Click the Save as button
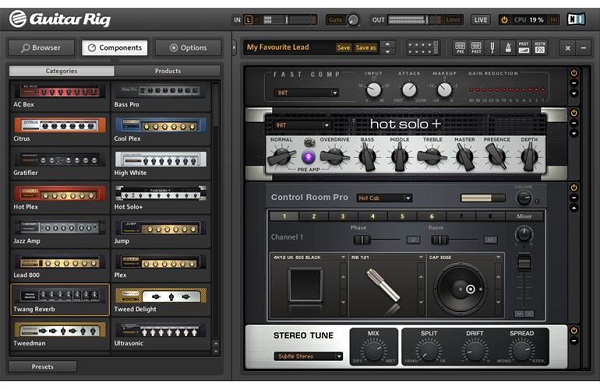600x389 pixels. pyautogui.click(x=366, y=48)
